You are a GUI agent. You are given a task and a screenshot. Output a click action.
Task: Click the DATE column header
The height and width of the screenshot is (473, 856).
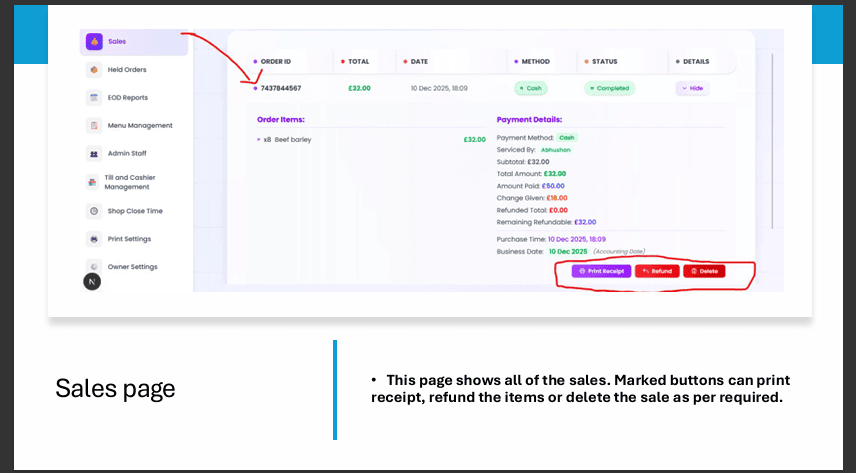[419, 62]
